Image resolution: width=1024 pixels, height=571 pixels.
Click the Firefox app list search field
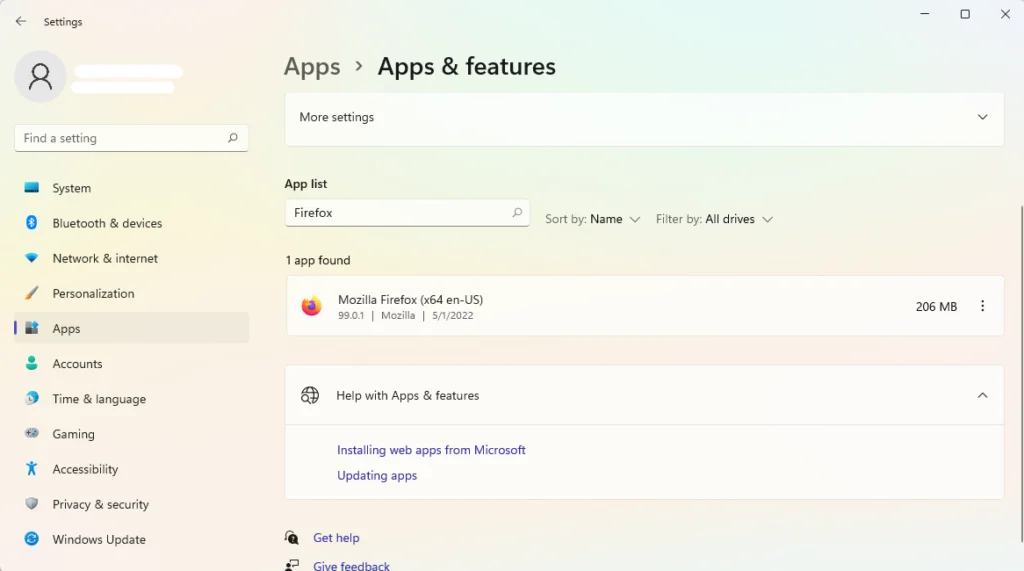(407, 213)
